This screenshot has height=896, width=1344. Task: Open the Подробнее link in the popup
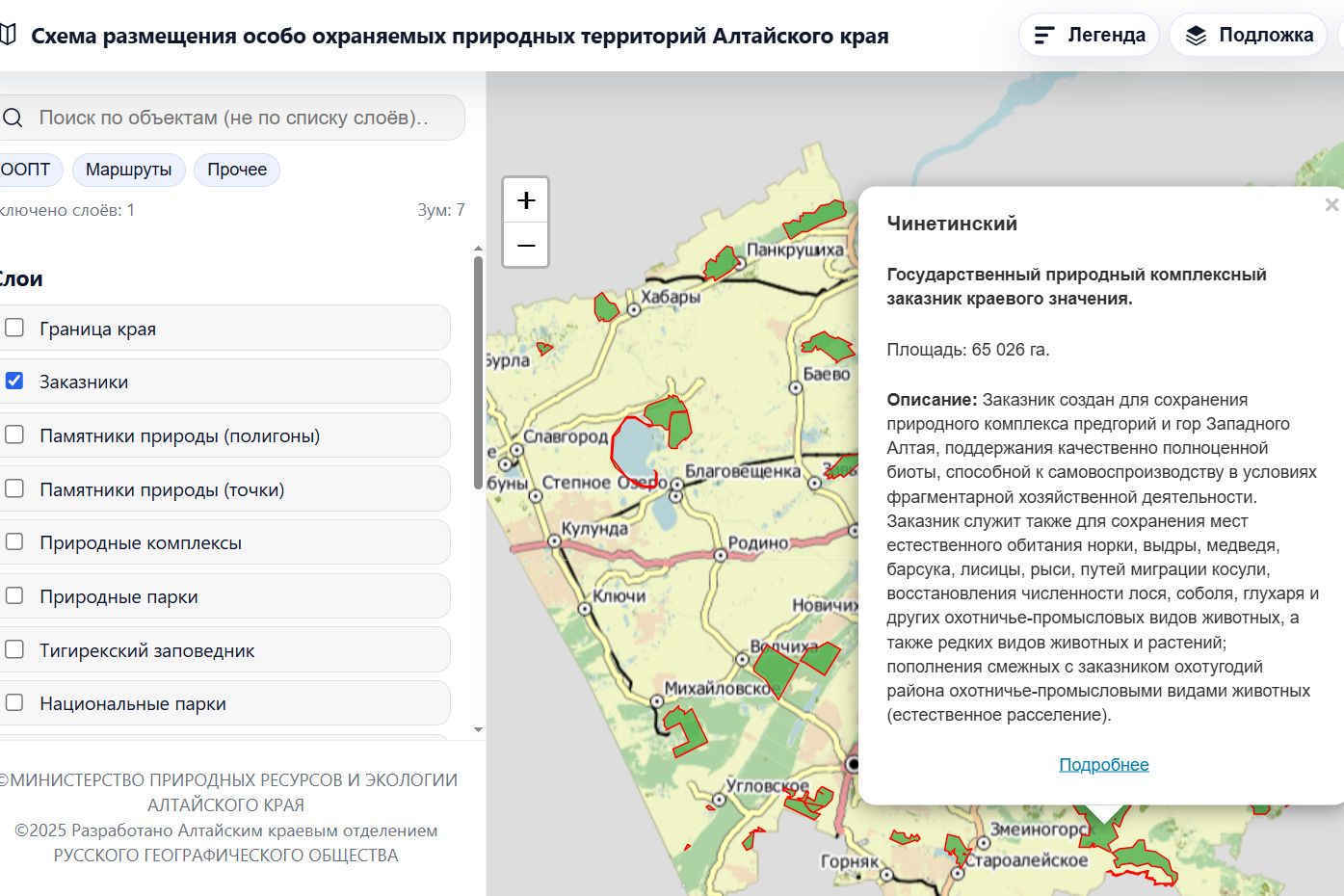point(1103,763)
